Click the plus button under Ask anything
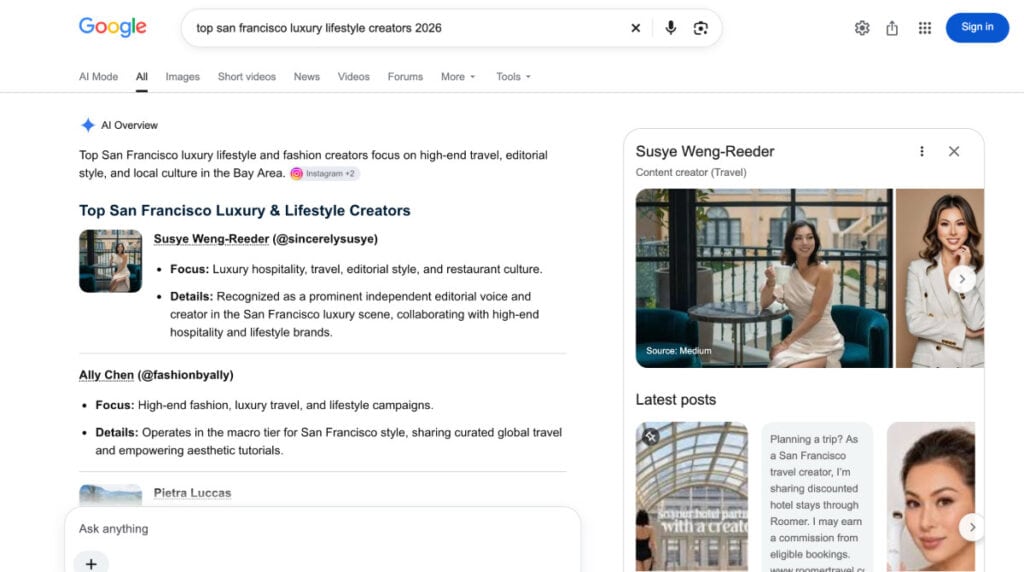This screenshot has width=1024, height=572. pos(91,564)
